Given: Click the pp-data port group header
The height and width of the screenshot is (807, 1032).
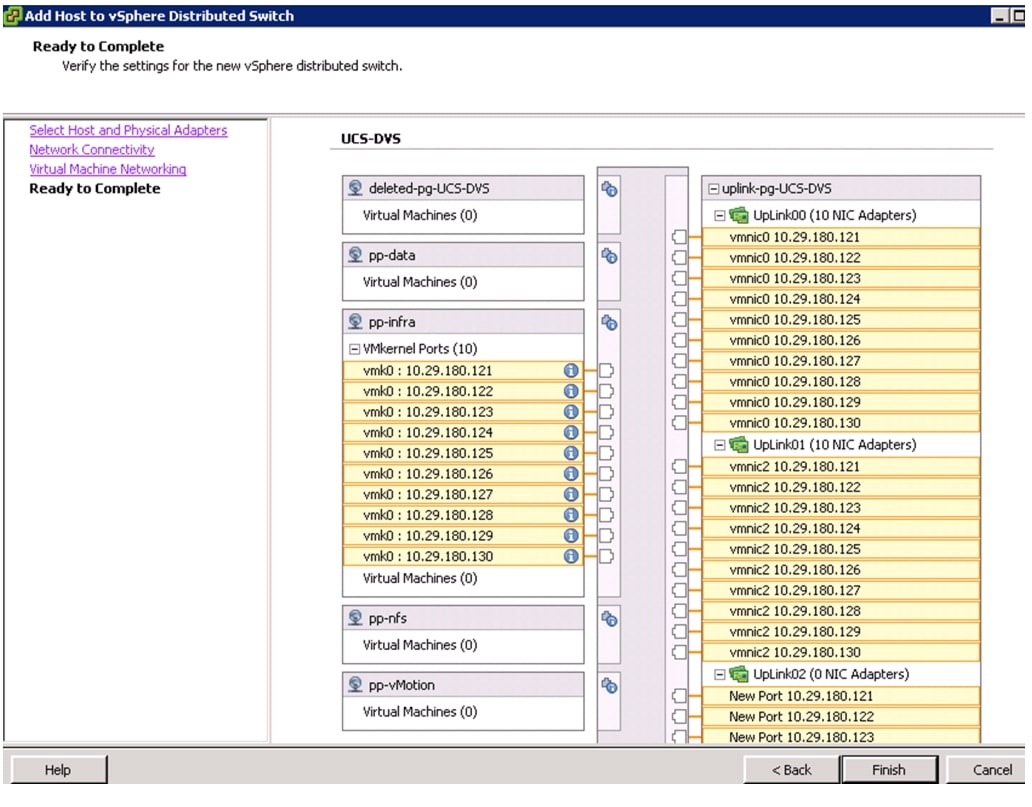Looking at the screenshot, I should click(463, 255).
